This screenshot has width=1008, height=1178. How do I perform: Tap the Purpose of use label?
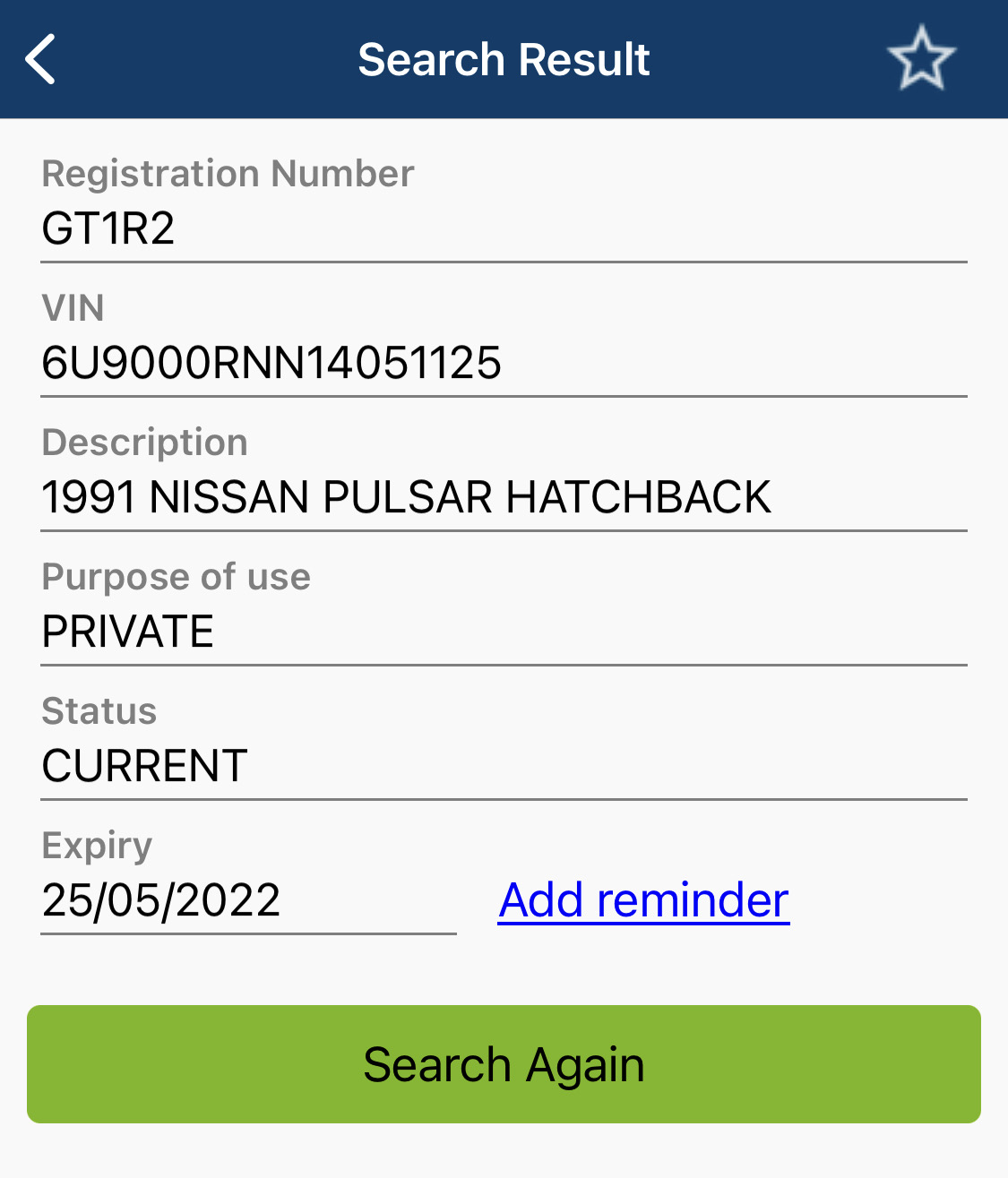(x=176, y=577)
